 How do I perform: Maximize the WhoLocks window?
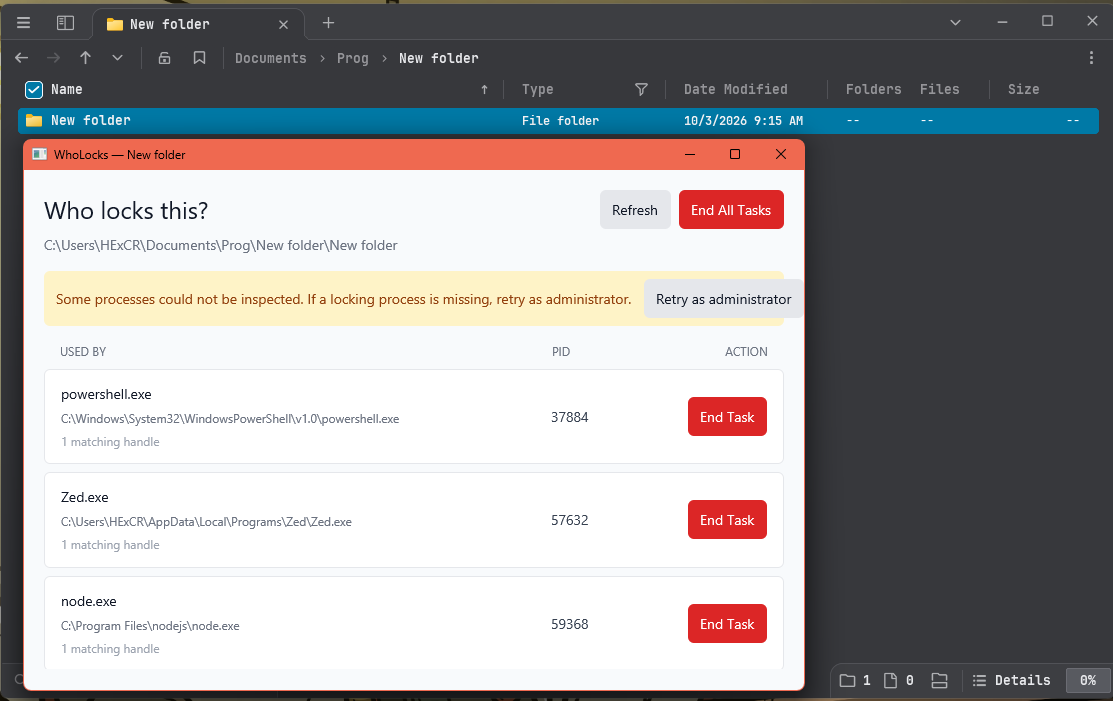click(735, 154)
